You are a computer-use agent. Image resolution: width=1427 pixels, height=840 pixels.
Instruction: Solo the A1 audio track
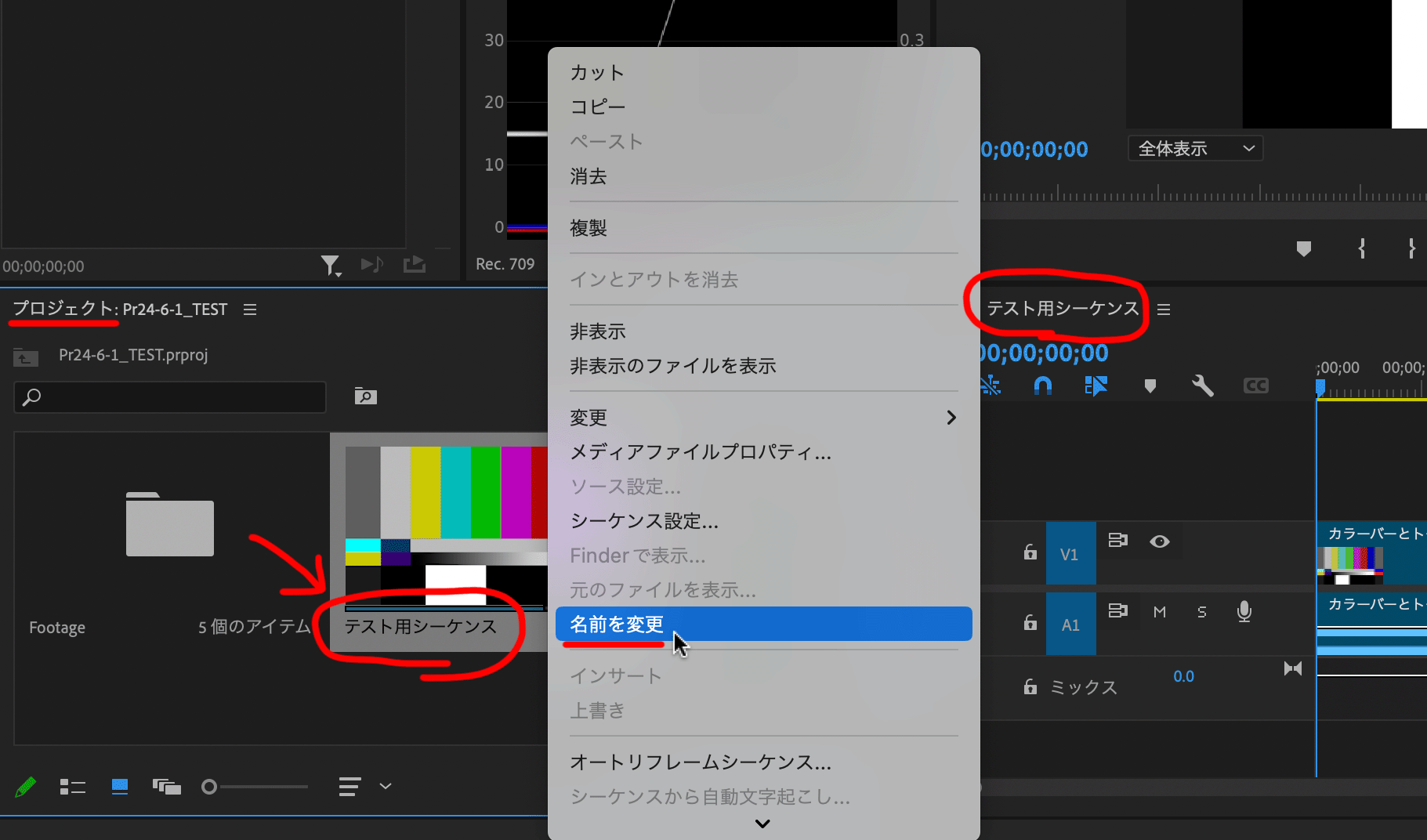point(1201,612)
